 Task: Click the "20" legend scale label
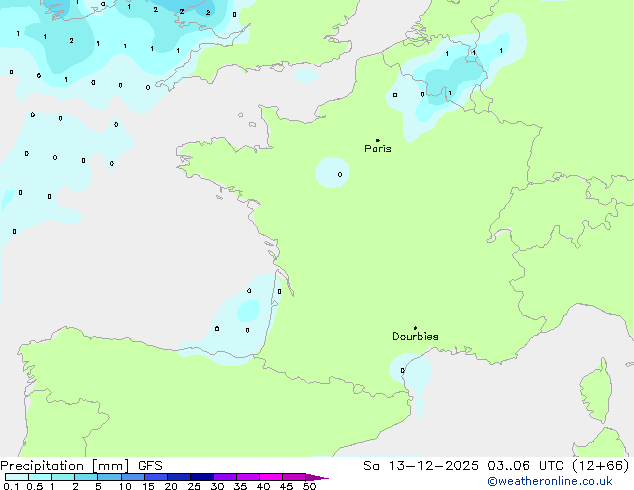(x=171, y=486)
